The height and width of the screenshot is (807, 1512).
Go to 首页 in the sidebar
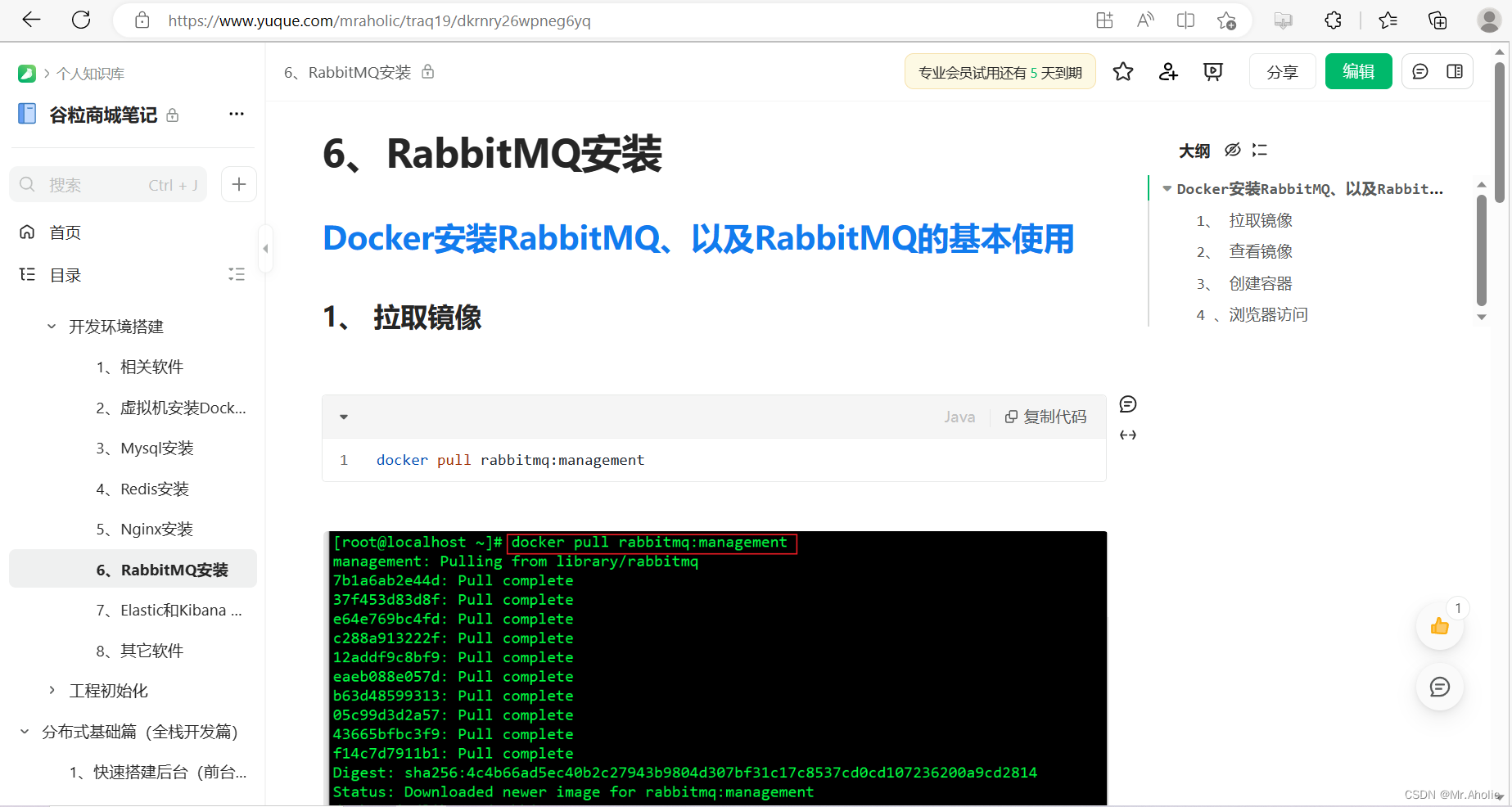65,232
